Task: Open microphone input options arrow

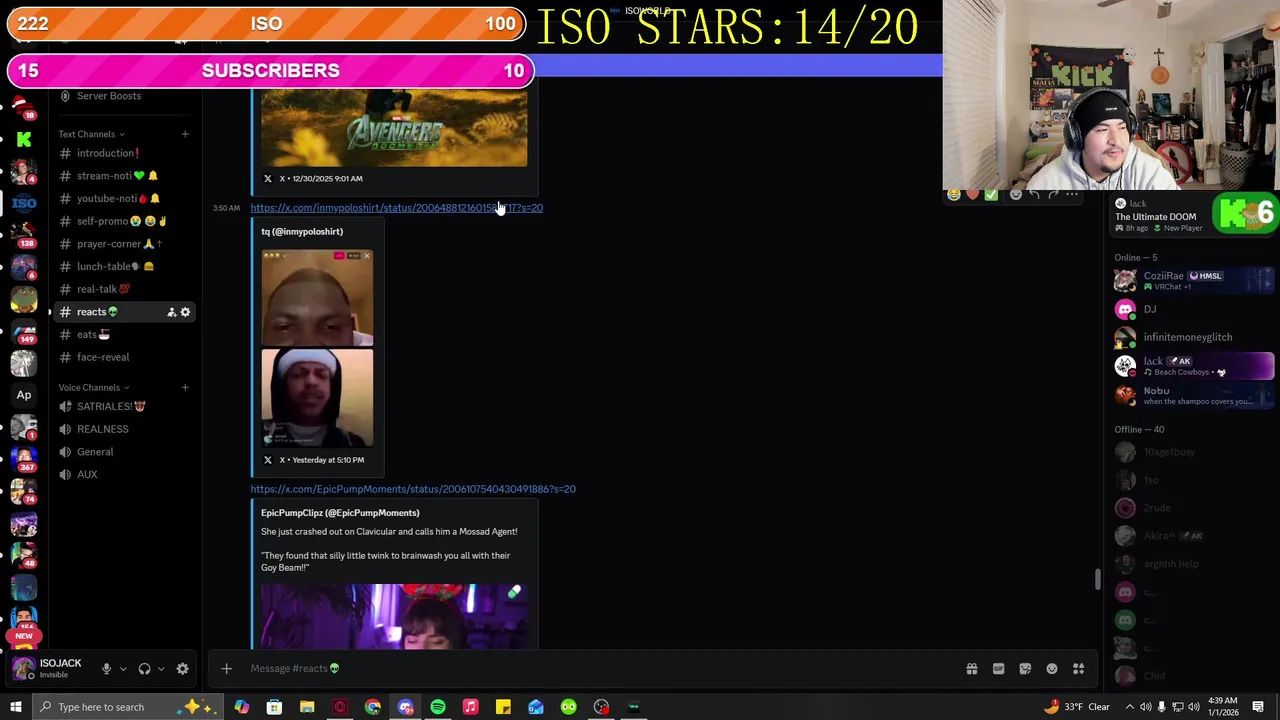Action: click(123, 669)
